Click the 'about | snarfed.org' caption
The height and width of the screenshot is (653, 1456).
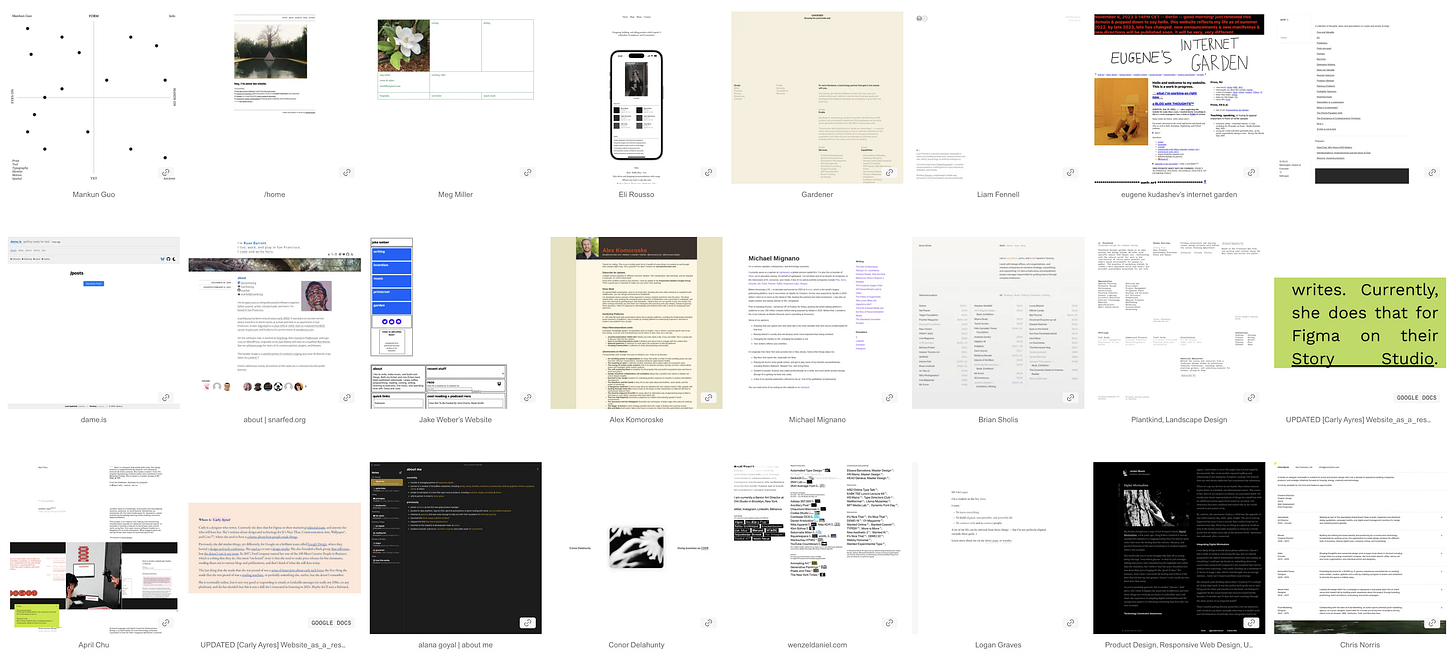[275, 420]
